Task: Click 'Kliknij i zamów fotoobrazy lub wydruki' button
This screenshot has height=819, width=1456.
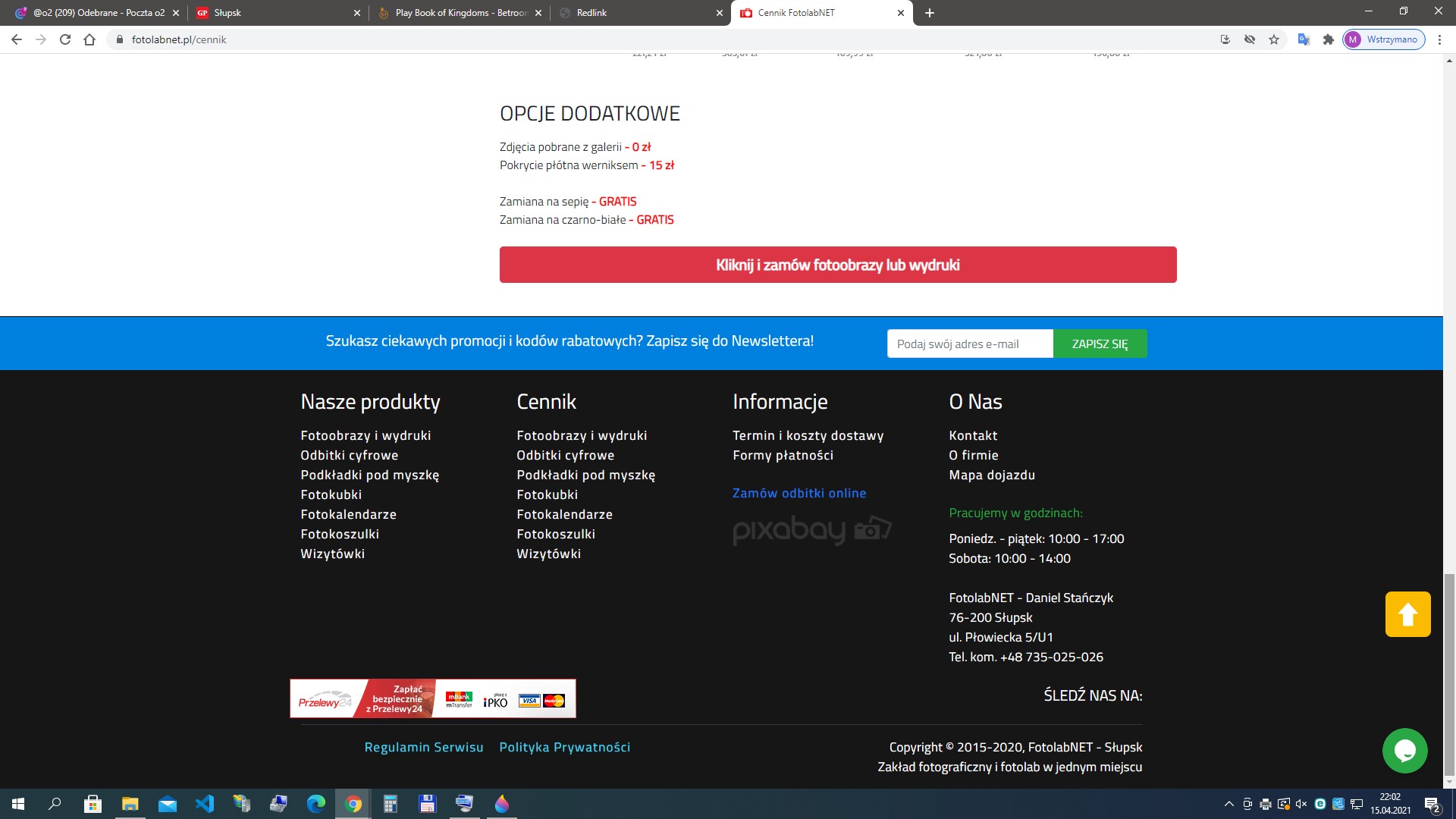Action: click(x=838, y=265)
